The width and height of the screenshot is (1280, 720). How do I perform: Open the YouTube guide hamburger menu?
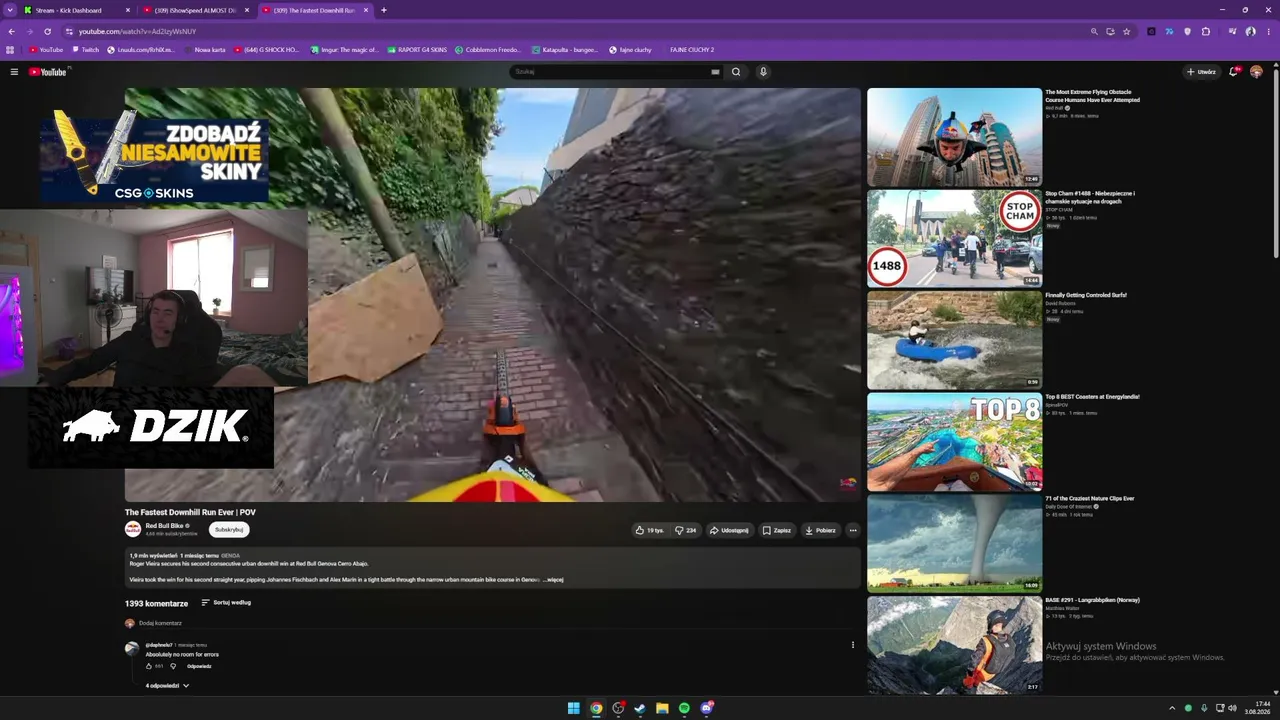14,72
